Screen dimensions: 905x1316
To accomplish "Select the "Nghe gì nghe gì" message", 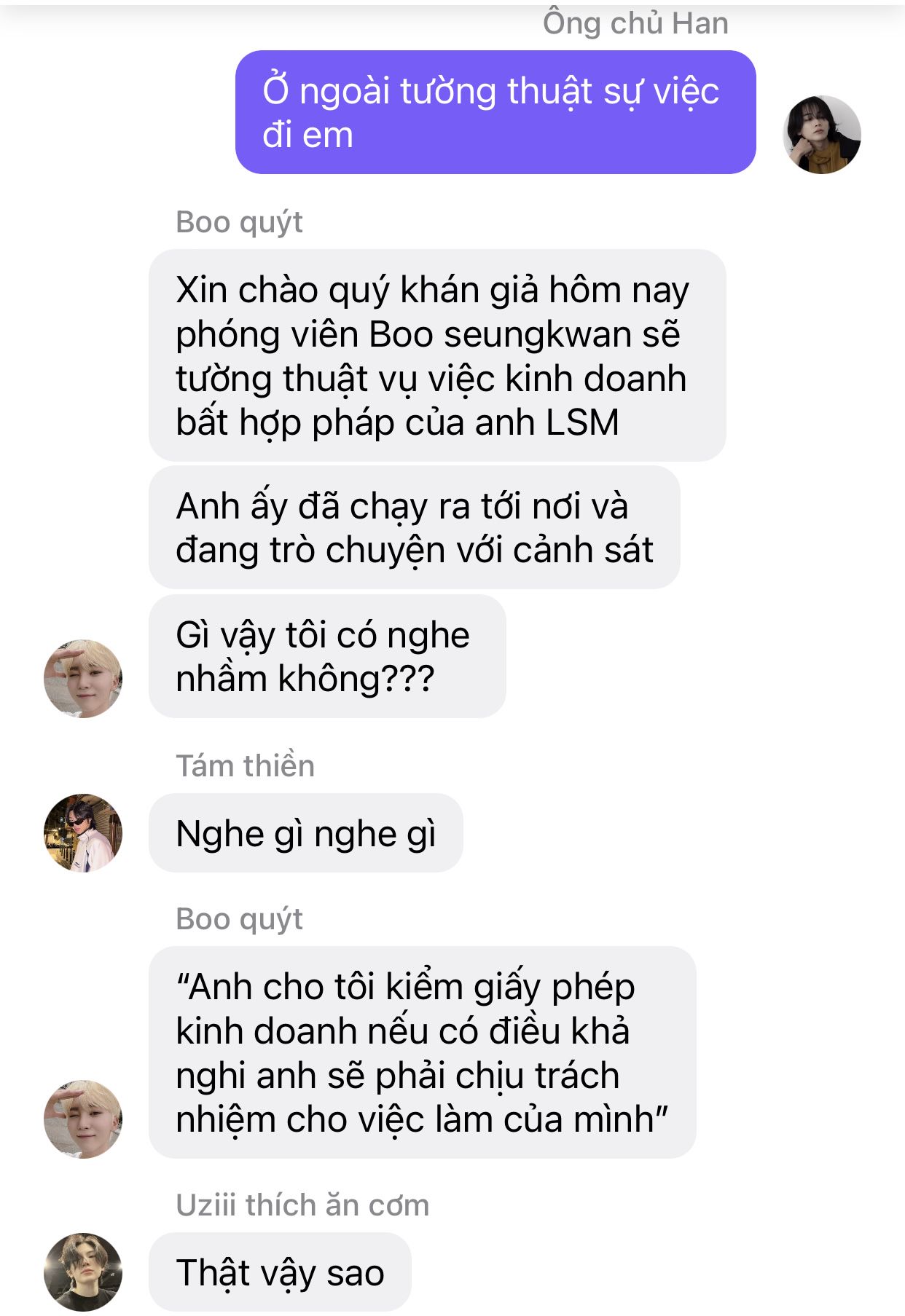I will click(306, 833).
